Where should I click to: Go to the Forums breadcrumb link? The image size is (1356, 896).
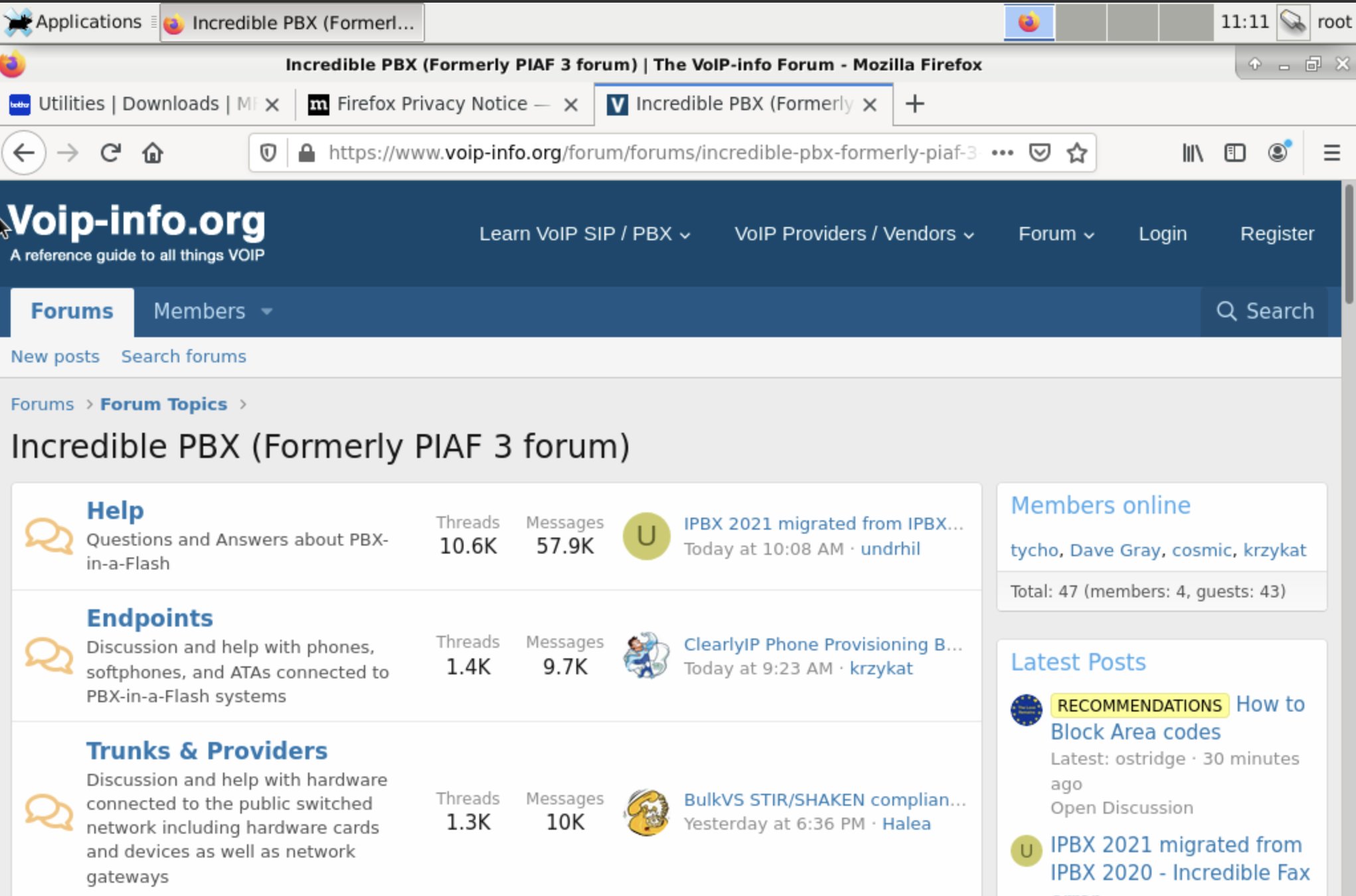[x=42, y=404]
